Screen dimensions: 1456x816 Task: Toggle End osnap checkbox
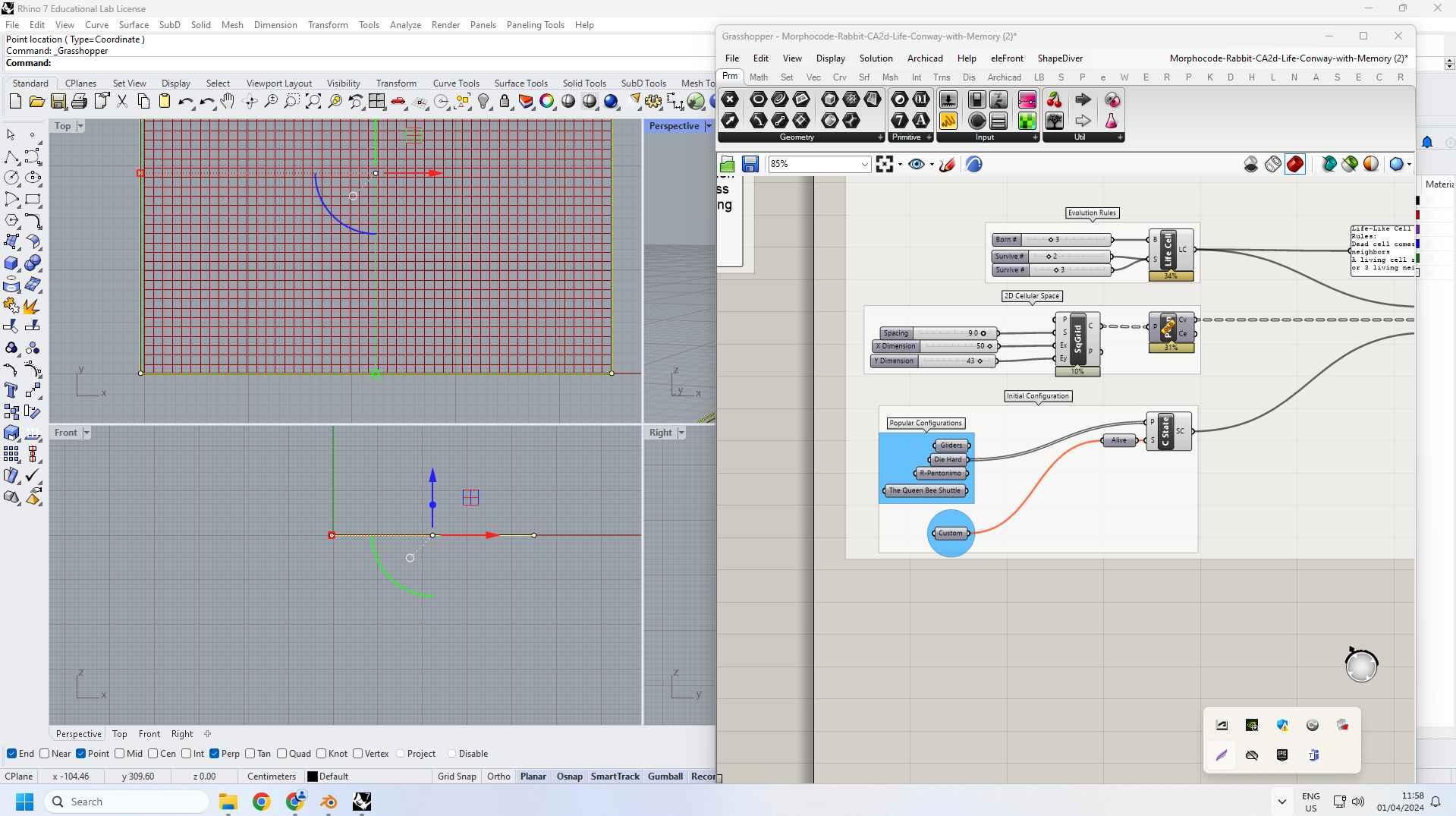(x=11, y=754)
